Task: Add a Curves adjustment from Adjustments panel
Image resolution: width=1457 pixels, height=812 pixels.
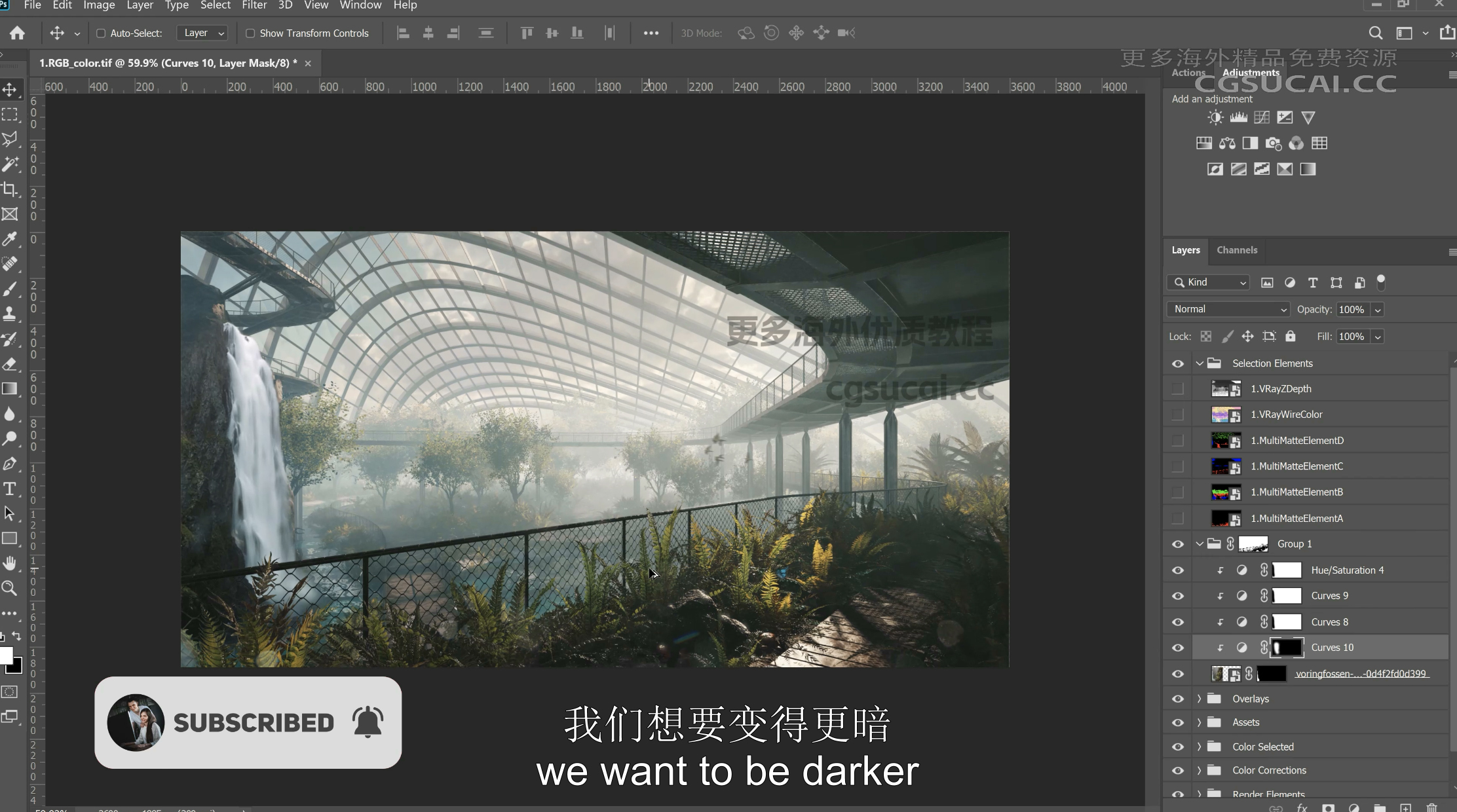Action: click(1262, 117)
